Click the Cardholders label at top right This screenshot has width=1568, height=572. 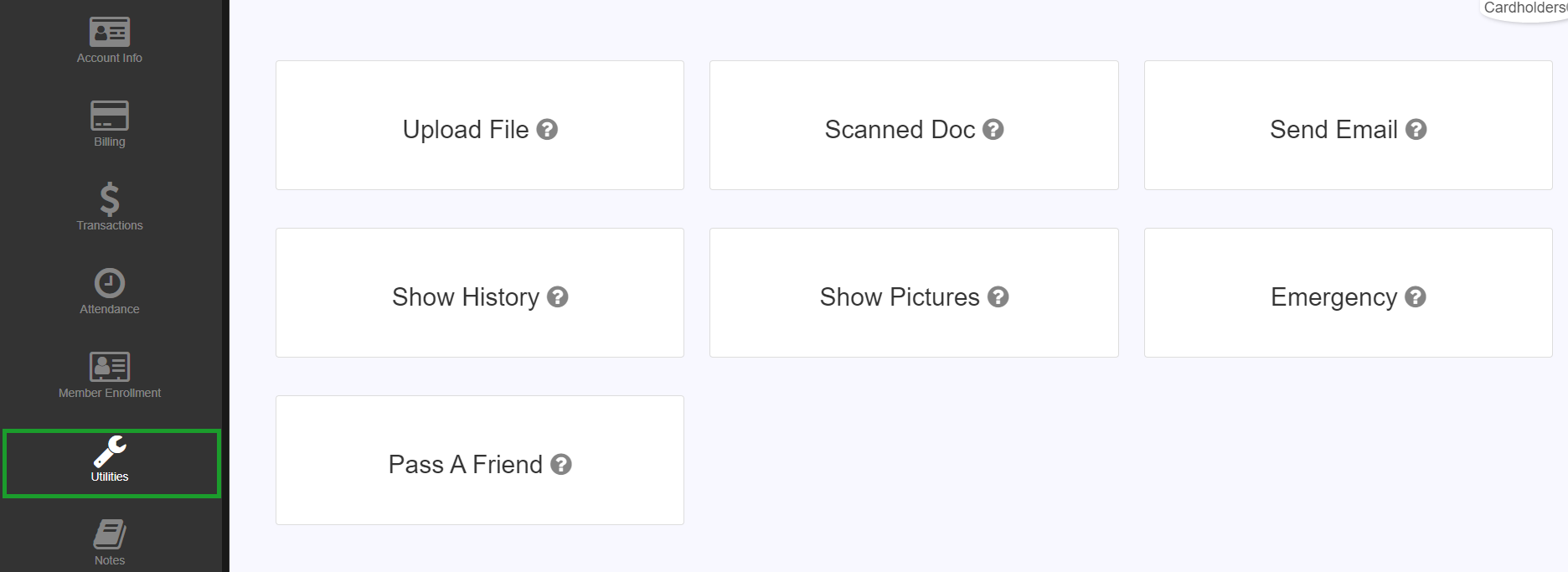tap(1525, 8)
